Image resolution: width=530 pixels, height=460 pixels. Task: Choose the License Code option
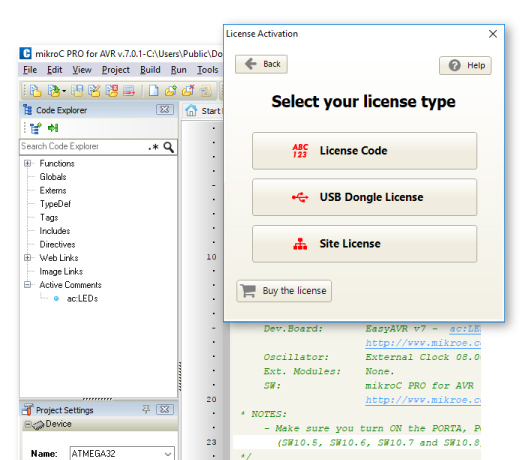pyautogui.click(x=364, y=151)
